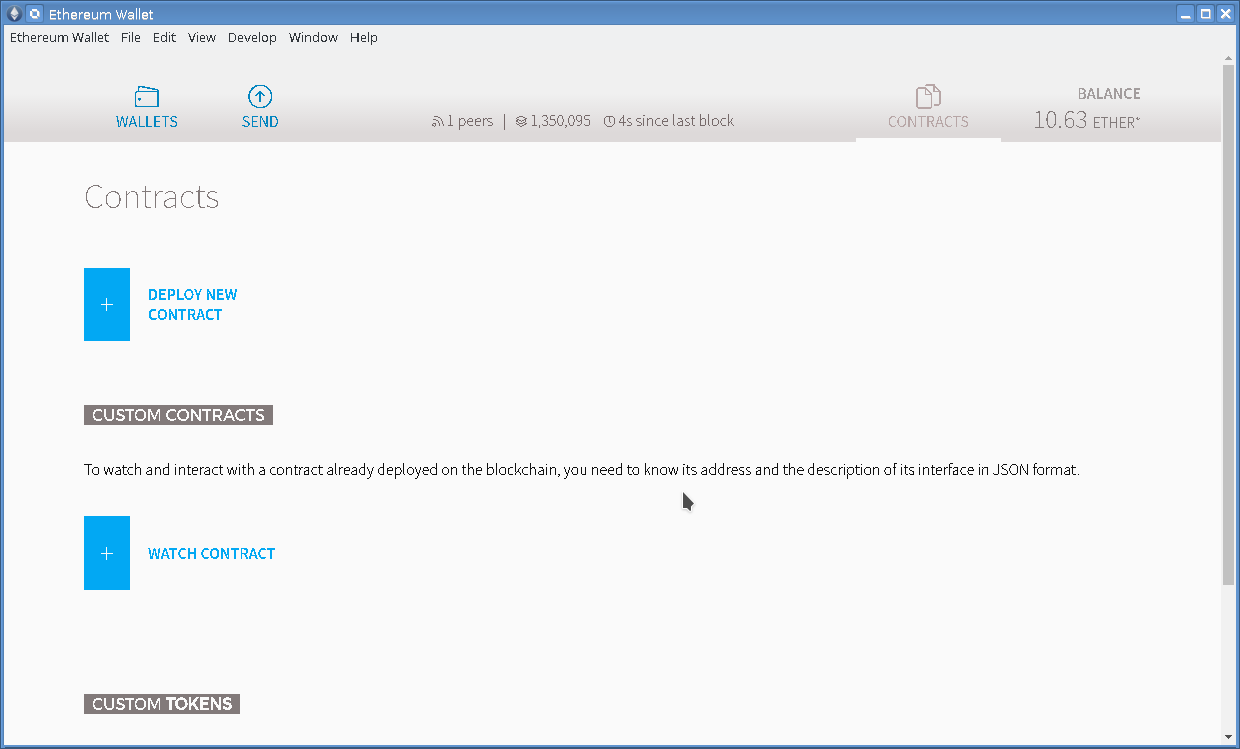Image resolution: width=1240 pixels, height=749 pixels.
Task: Click the scrollbar down arrow
Action: [1229, 738]
